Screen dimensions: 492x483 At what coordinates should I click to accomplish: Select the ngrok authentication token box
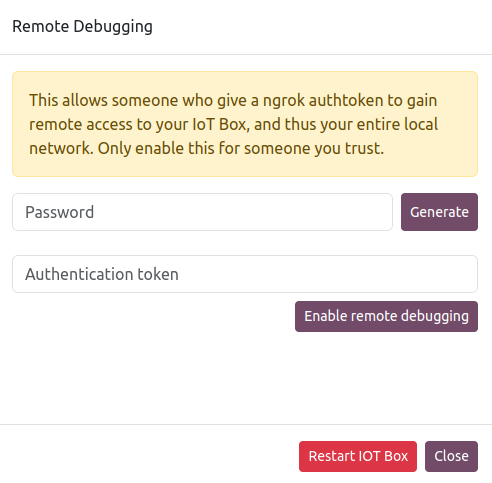245,274
